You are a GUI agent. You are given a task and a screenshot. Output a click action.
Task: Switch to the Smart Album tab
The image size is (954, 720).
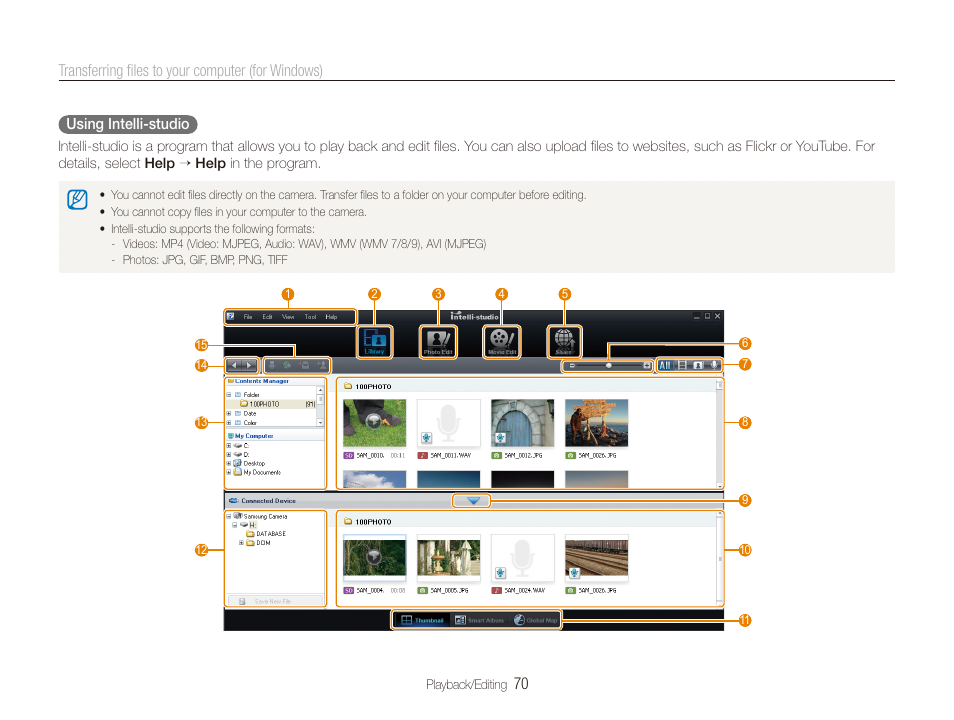point(479,620)
